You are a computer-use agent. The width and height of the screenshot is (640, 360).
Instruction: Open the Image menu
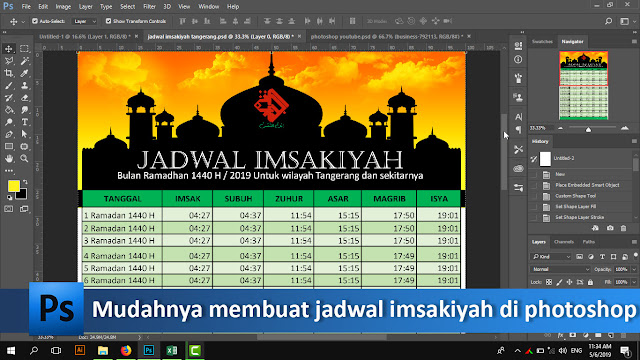(x=63, y=7)
